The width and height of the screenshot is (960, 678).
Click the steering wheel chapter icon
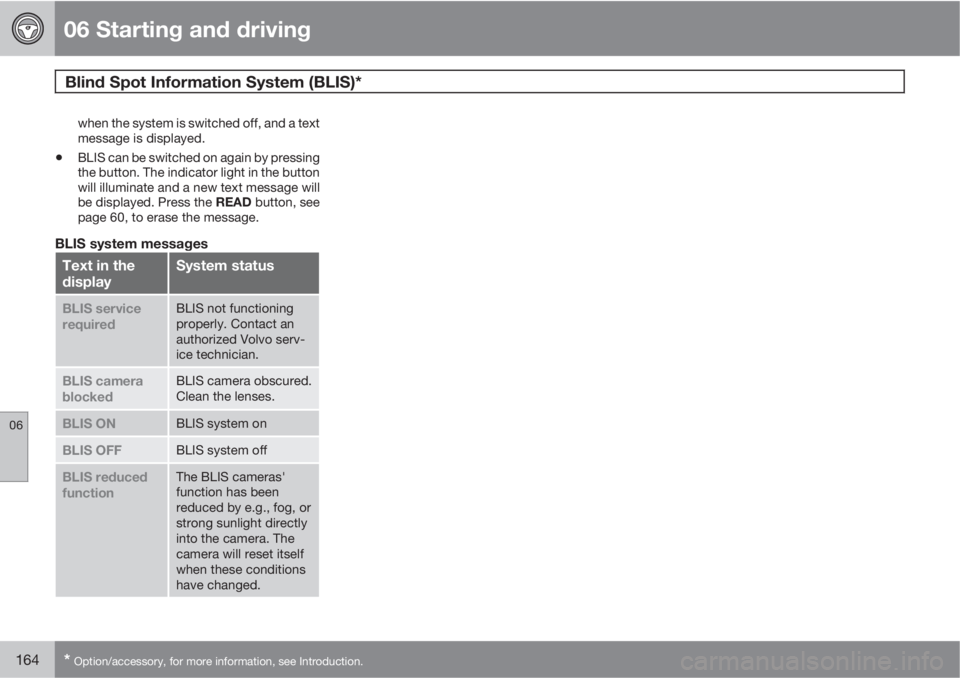28,28
